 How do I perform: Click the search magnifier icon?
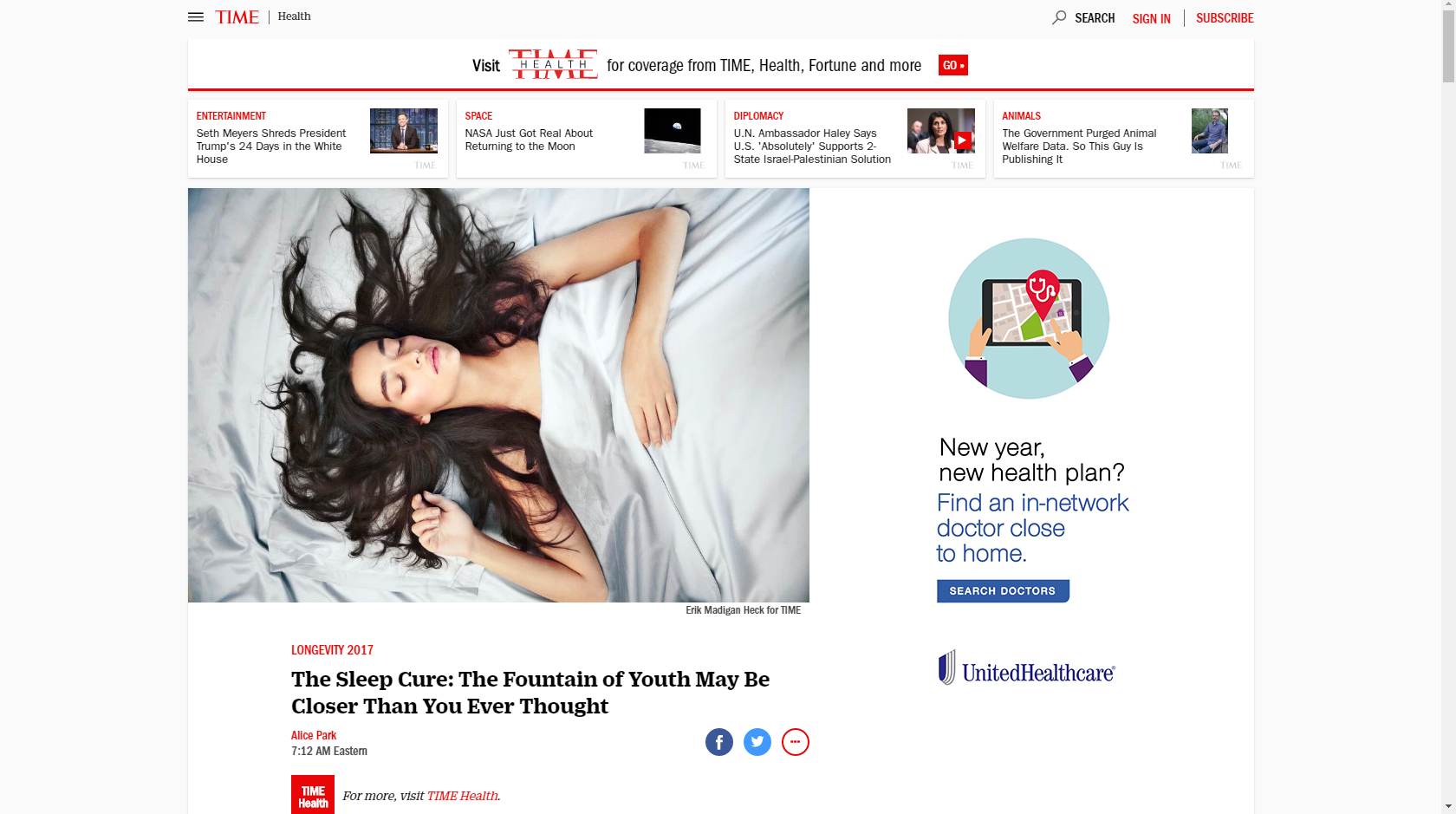click(x=1058, y=17)
